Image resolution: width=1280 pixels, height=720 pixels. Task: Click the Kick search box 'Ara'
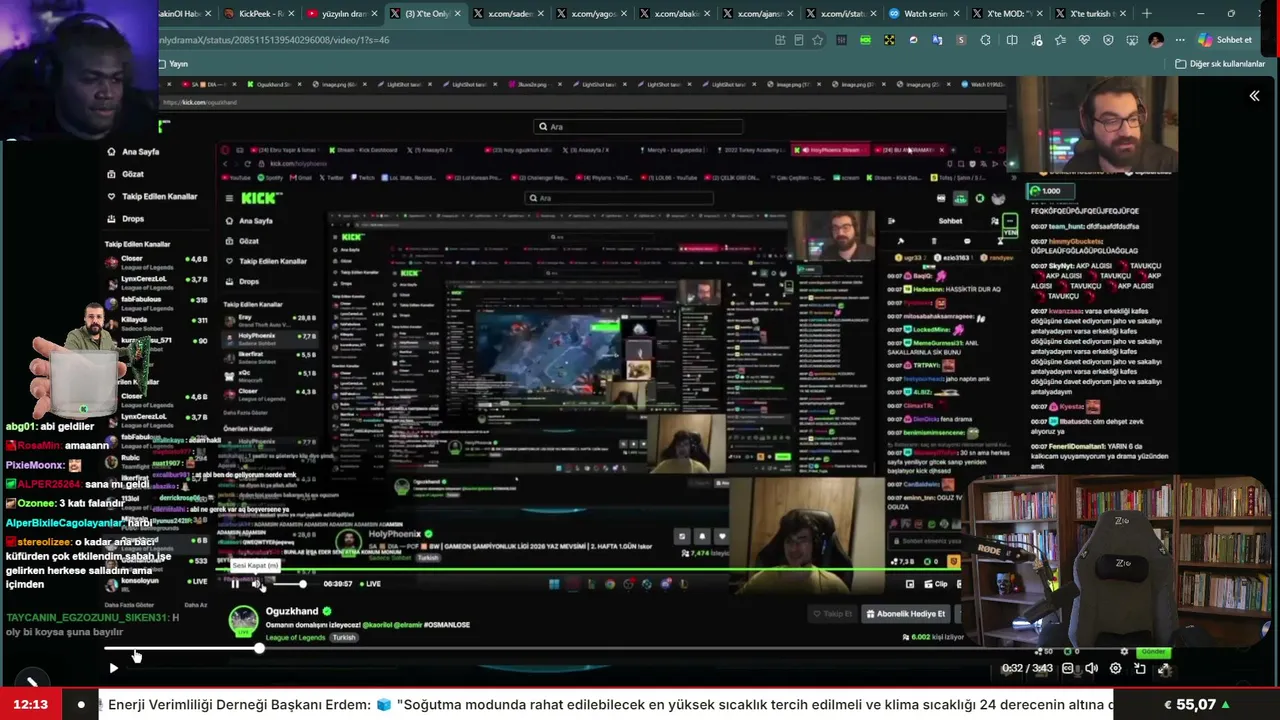639,127
